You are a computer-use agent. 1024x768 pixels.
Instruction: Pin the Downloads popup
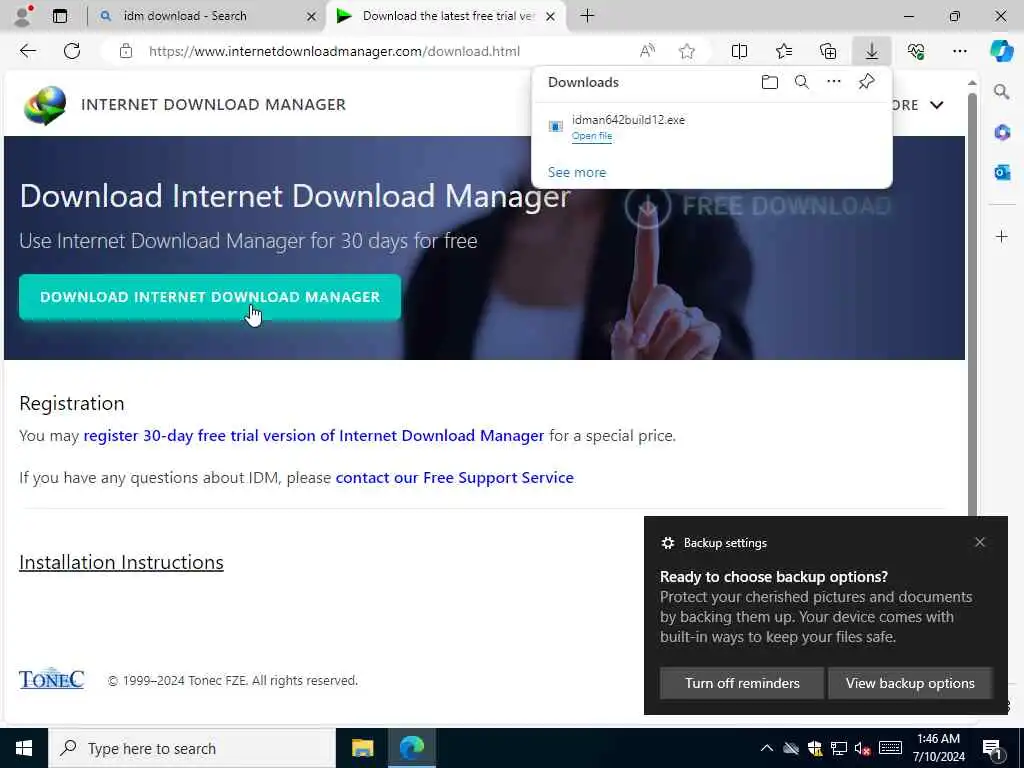(x=866, y=82)
